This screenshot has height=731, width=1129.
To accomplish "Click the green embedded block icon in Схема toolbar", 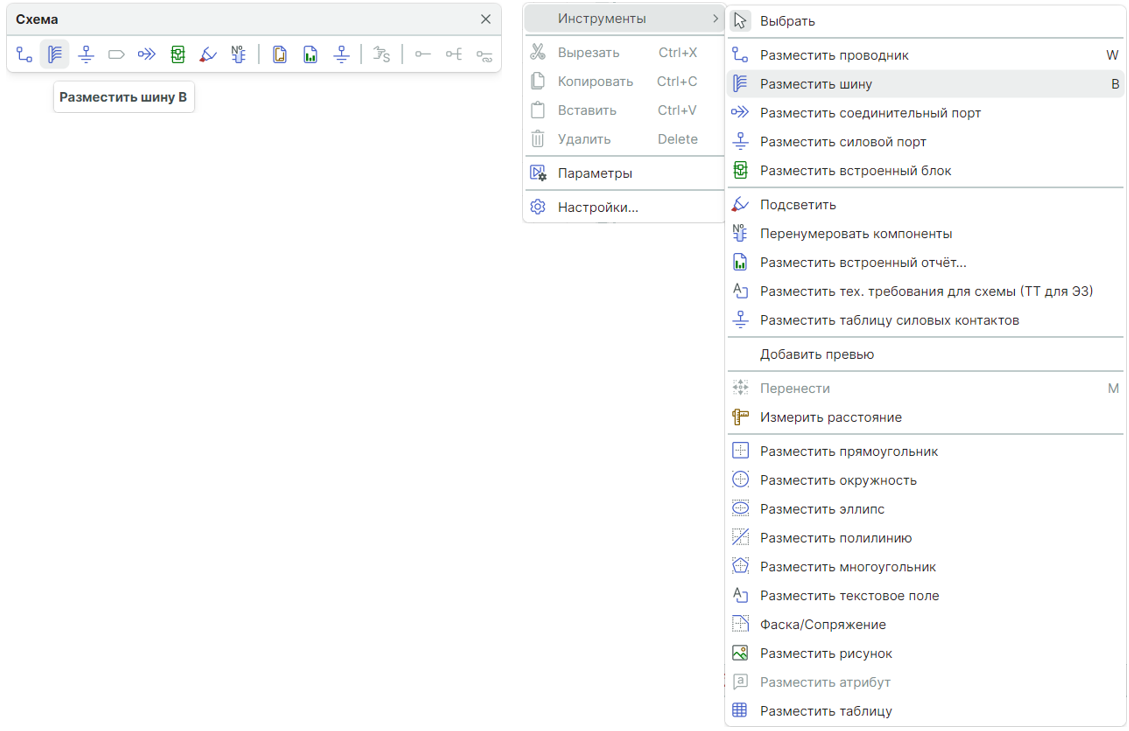I will (x=178, y=54).
